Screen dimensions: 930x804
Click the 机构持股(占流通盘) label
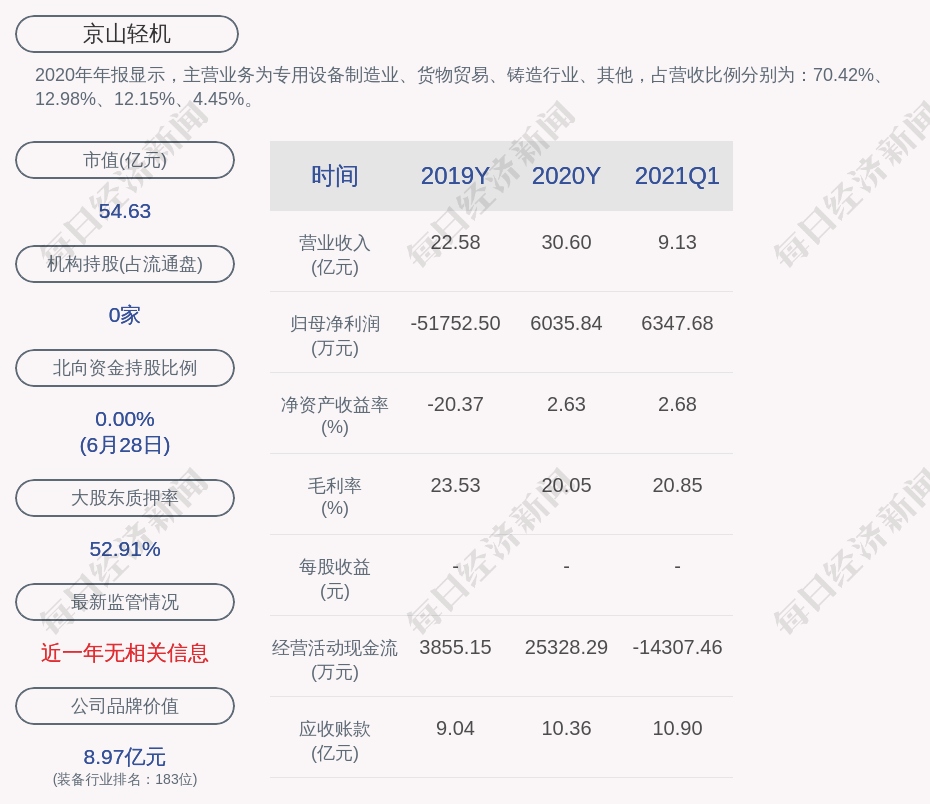pyautogui.click(x=125, y=264)
